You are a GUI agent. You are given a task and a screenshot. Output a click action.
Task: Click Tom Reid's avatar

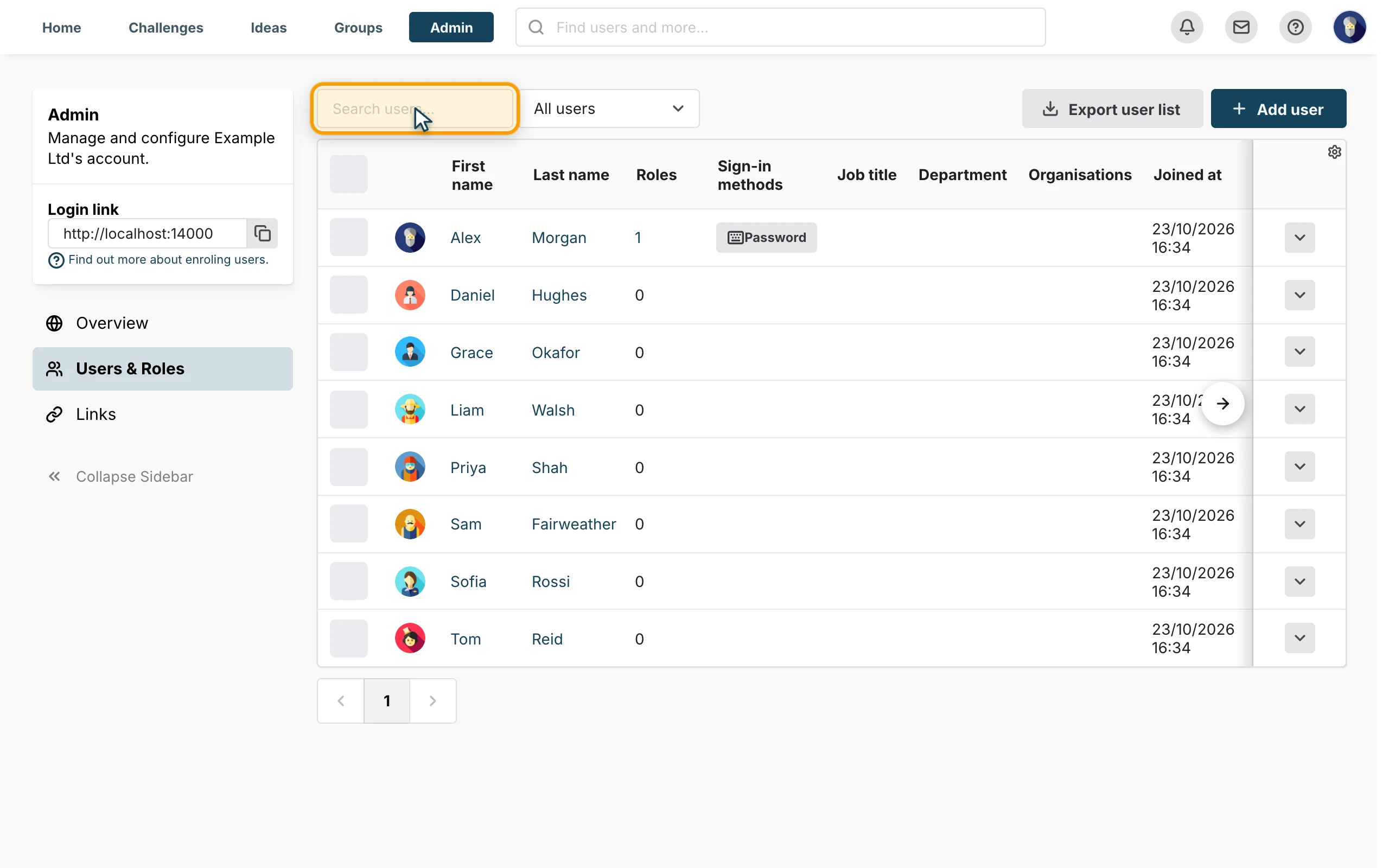(x=410, y=639)
